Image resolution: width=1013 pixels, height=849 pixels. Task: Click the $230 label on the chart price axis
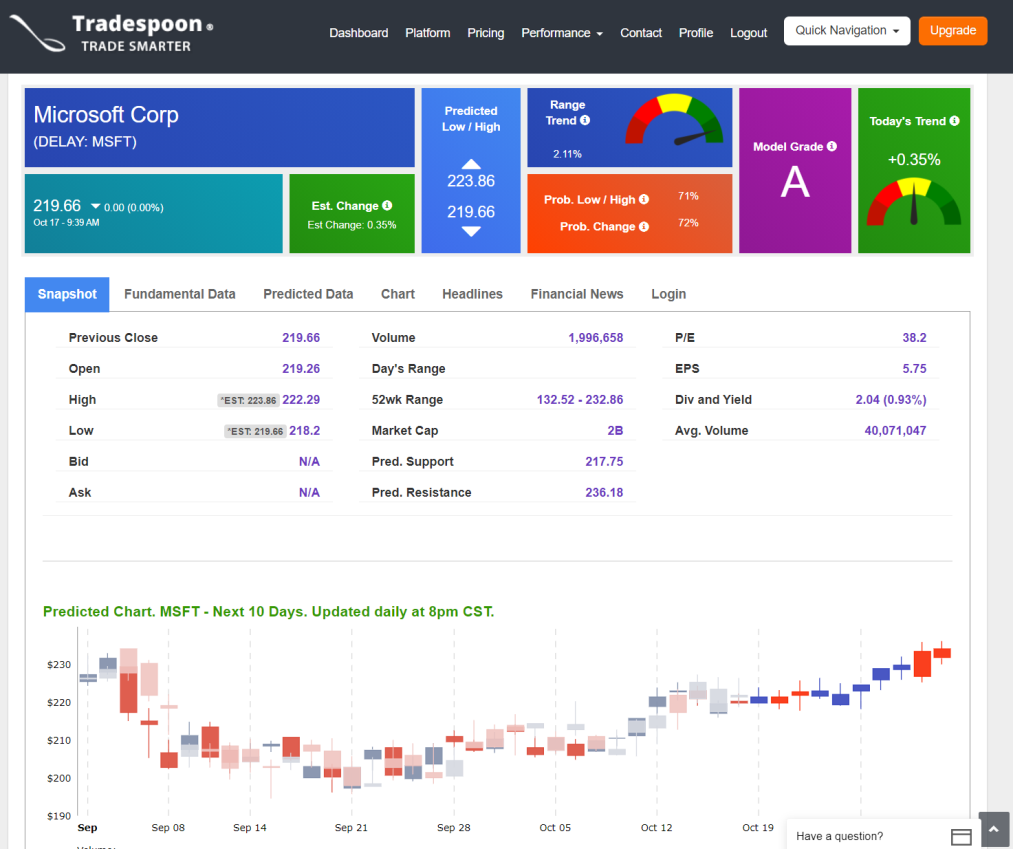pyautogui.click(x=59, y=665)
